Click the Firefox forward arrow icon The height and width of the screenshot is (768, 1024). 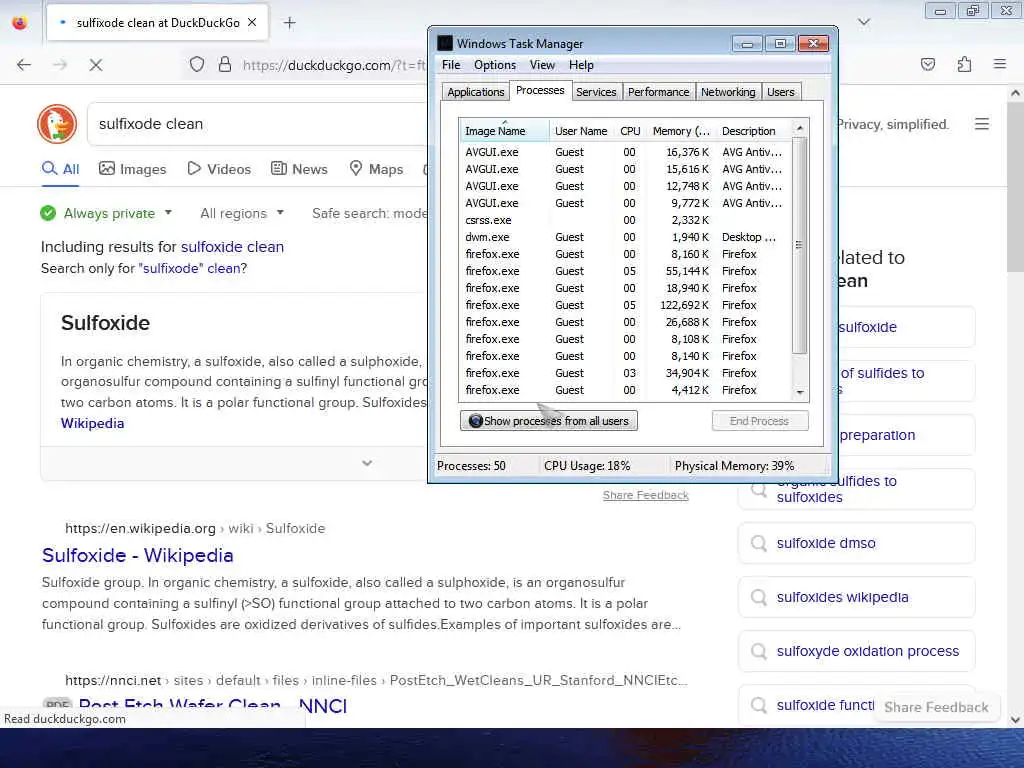tap(60, 65)
